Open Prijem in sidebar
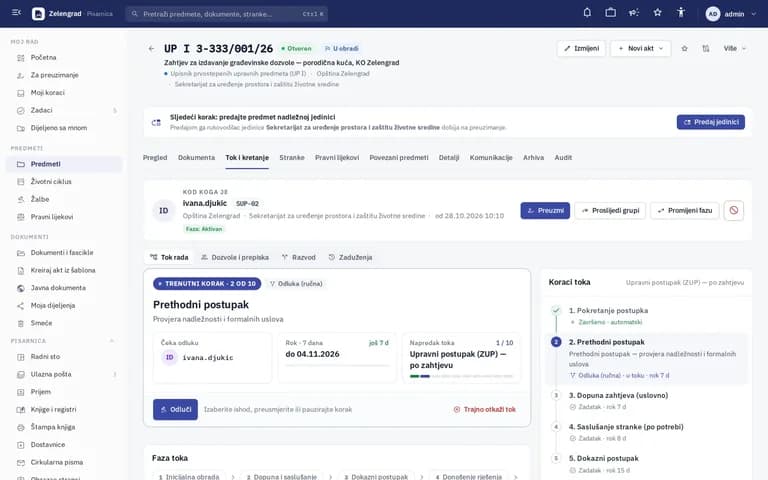Viewport: 768px width, 480px height. pyautogui.click(x=64, y=392)
